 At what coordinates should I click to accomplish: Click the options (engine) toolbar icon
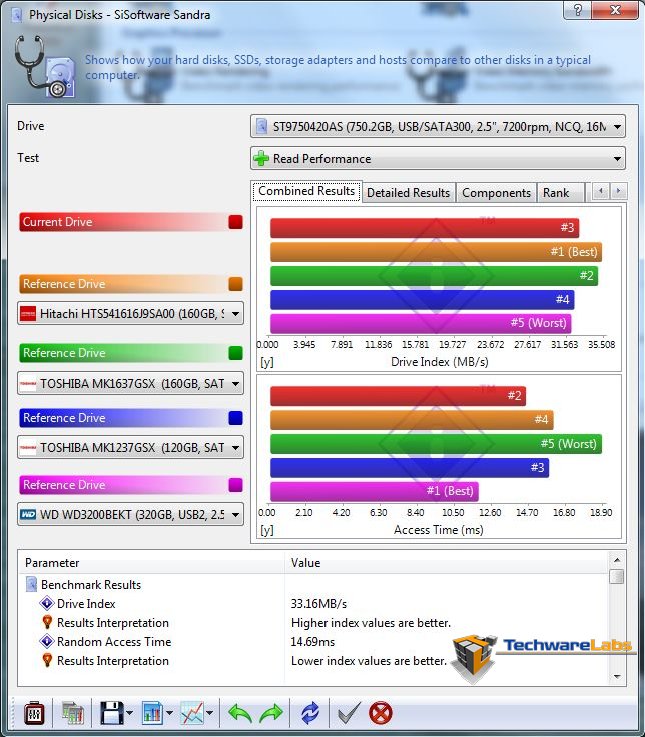[34, 713]
